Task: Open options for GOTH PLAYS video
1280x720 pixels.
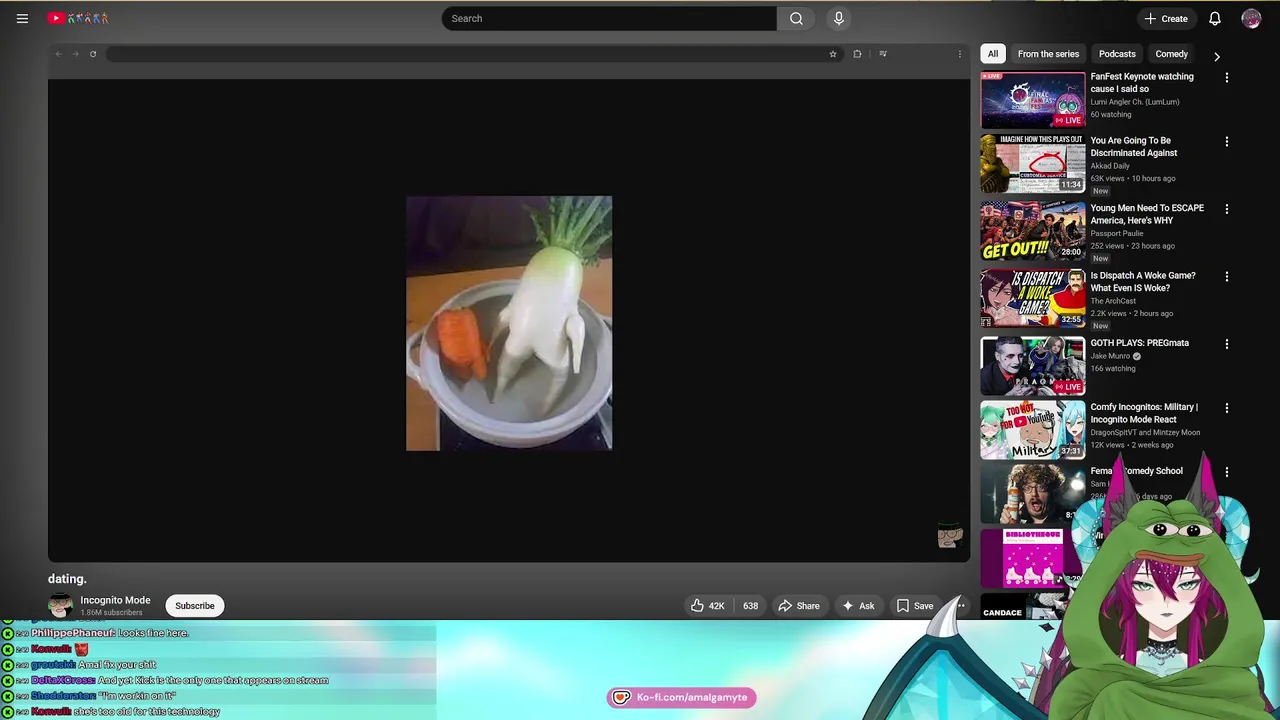Action: [1227, 344]
